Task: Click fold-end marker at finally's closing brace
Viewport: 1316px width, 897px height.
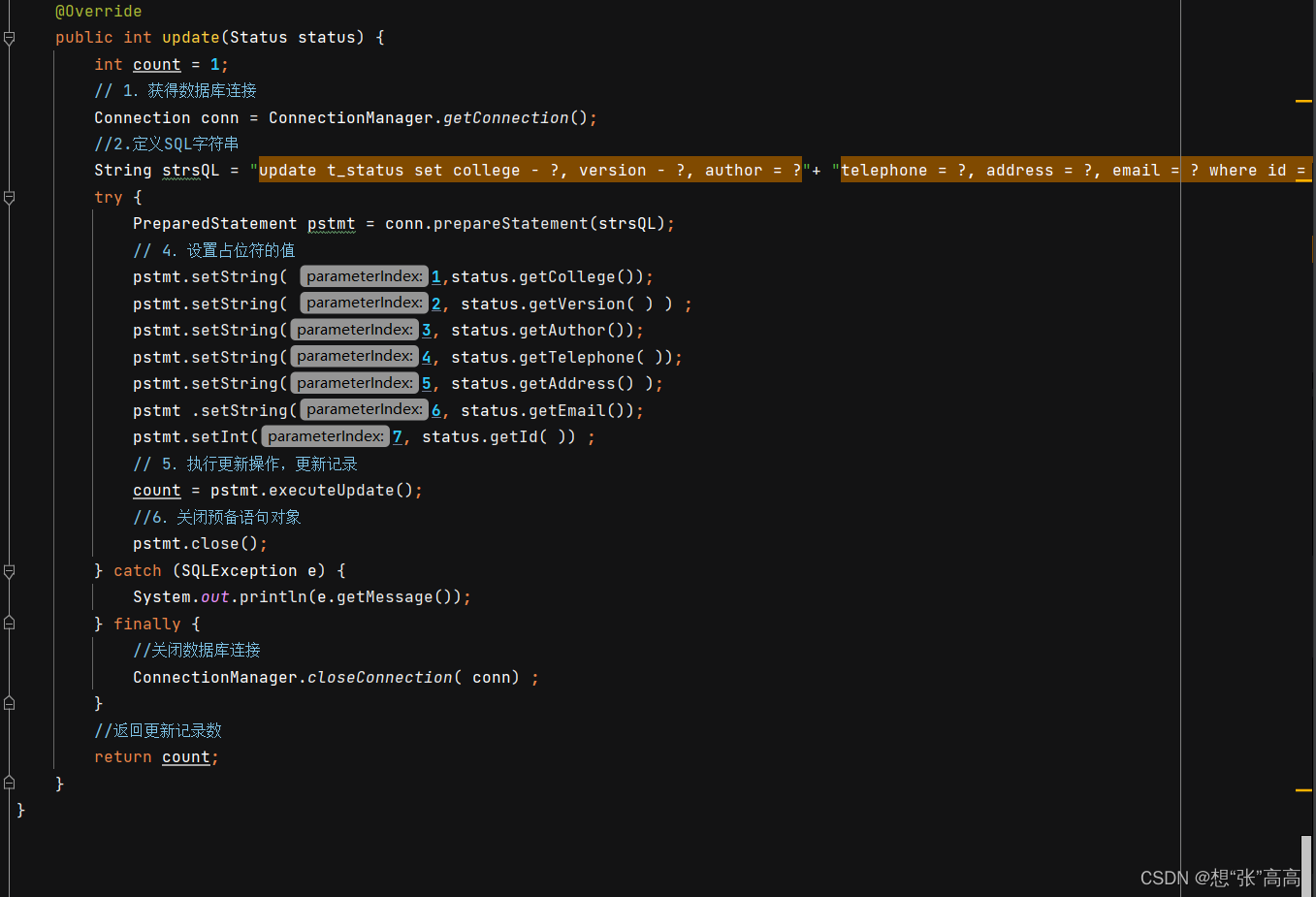Action: pos(9,704)
